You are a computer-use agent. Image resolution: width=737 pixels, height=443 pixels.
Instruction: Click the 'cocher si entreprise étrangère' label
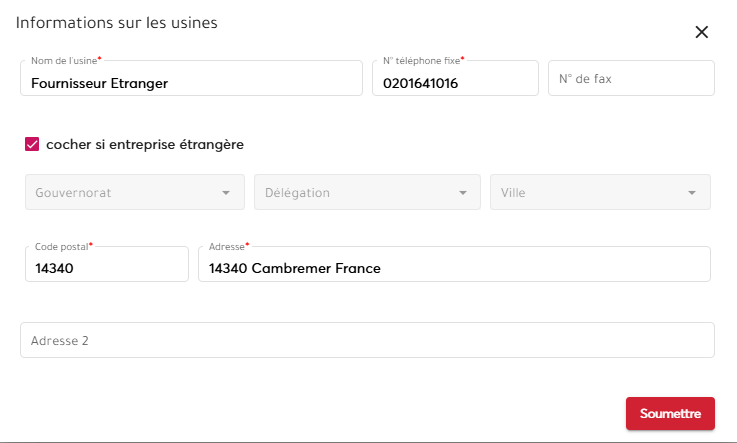tap(145, 144)
